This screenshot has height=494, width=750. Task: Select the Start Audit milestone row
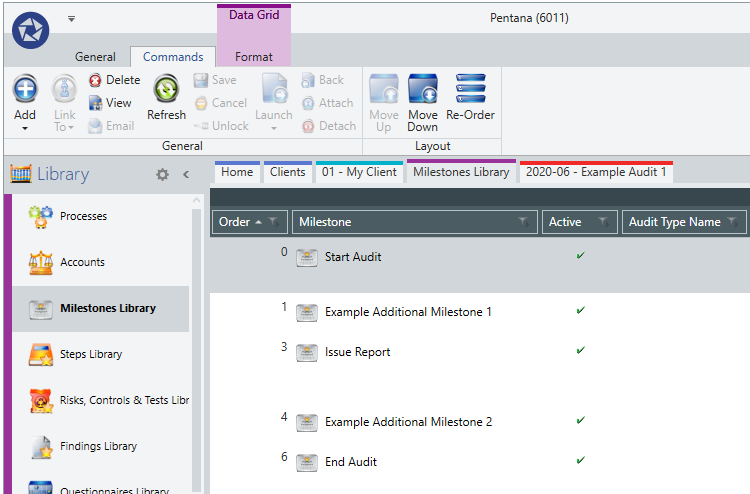click(x=480, y=264)
